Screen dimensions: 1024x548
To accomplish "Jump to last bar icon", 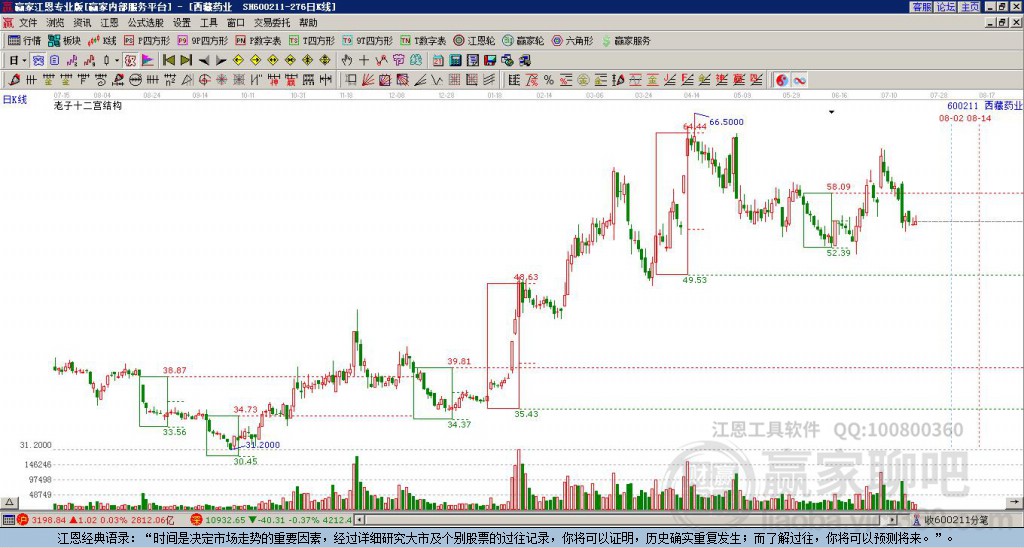I will coord(186,61).
